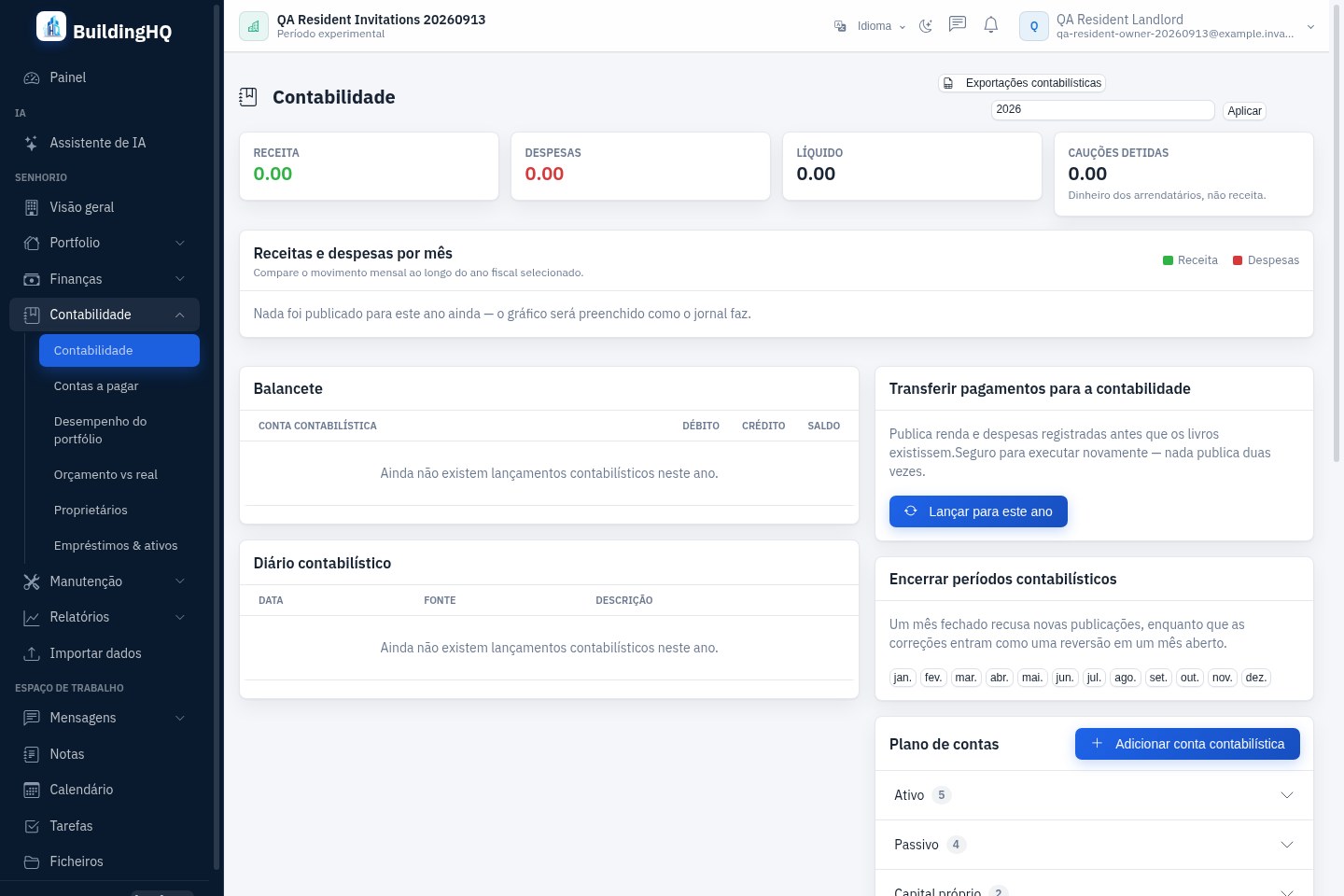Expand the Portfolio sidebar section
1344x896 pixels.
[105, 243]
